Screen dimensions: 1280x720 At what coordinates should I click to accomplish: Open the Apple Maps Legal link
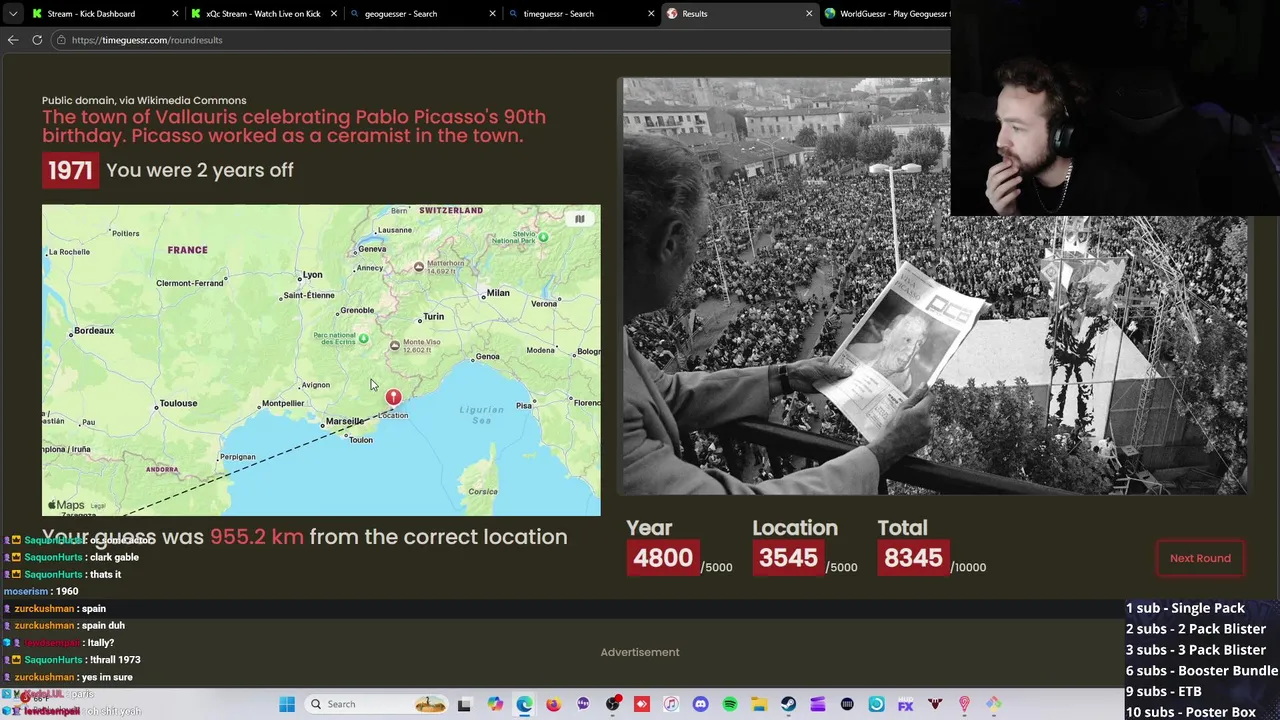[97, 507]
